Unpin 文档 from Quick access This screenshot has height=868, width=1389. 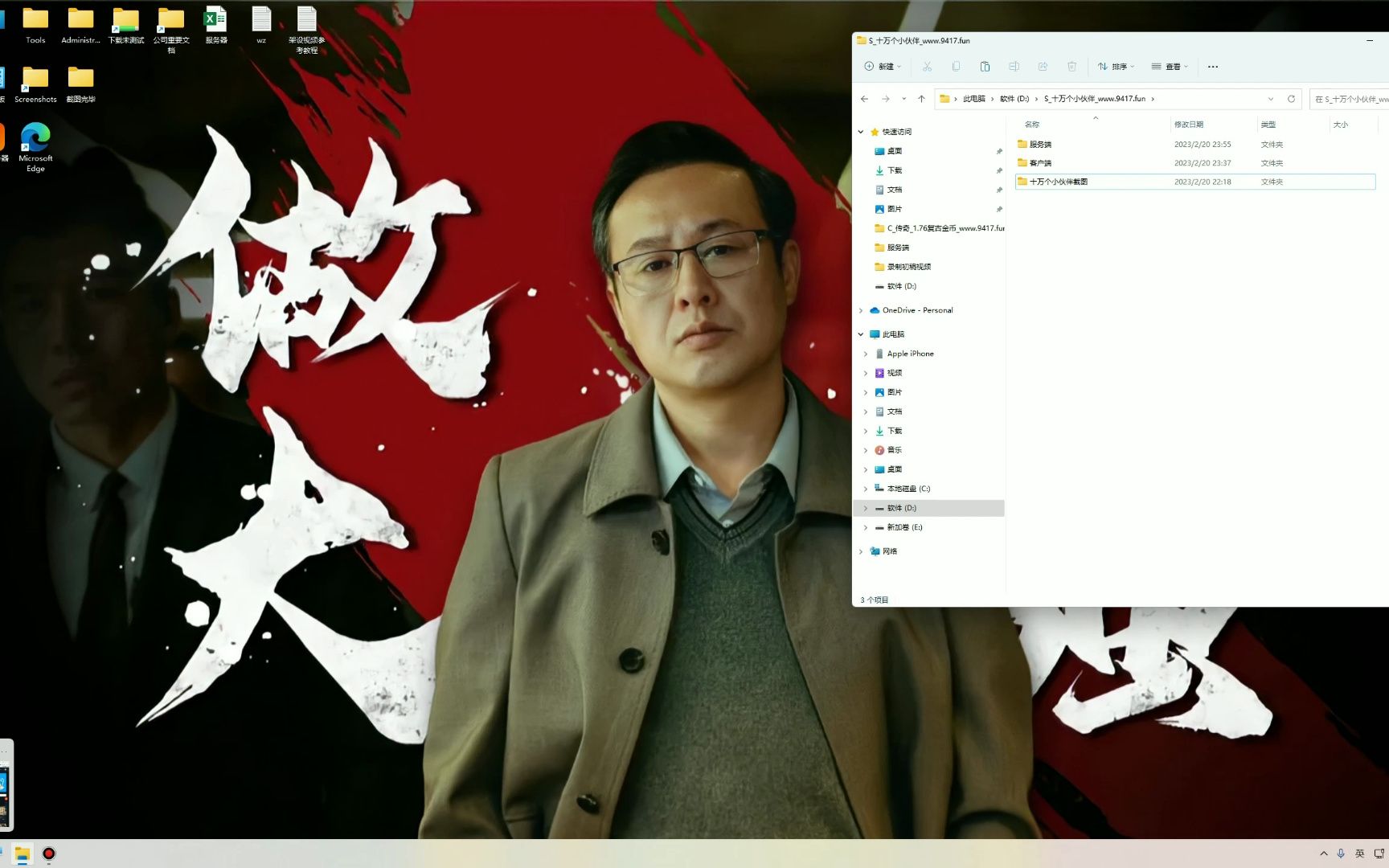click(x=999, y=190)
